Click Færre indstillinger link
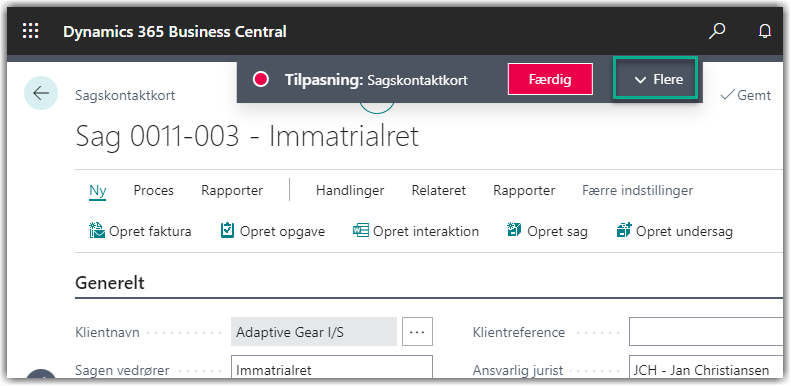This screenshot has height=386, width=791. (x=638, y=190)
